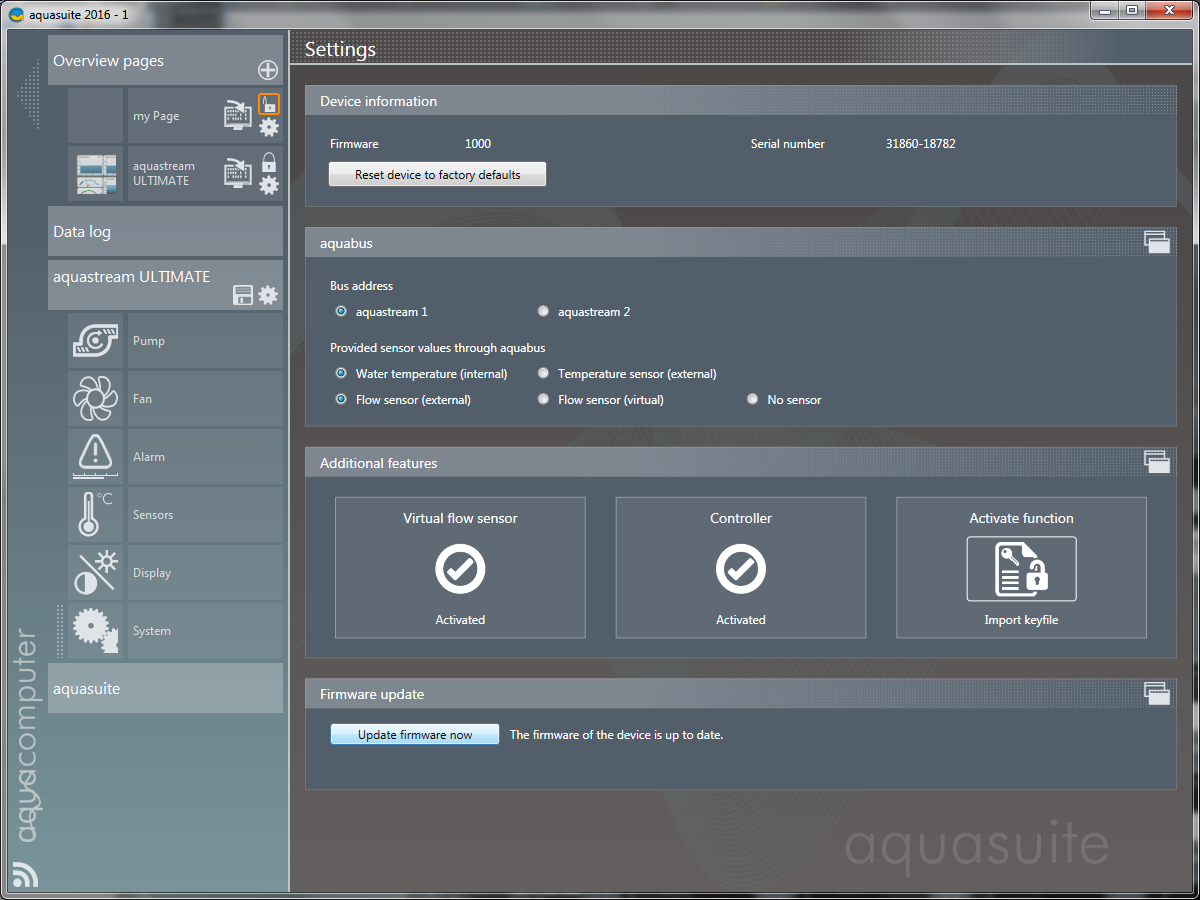Open the Display menu entry
This screenshot has width=1200, height=900.
[x=205, y=573]
